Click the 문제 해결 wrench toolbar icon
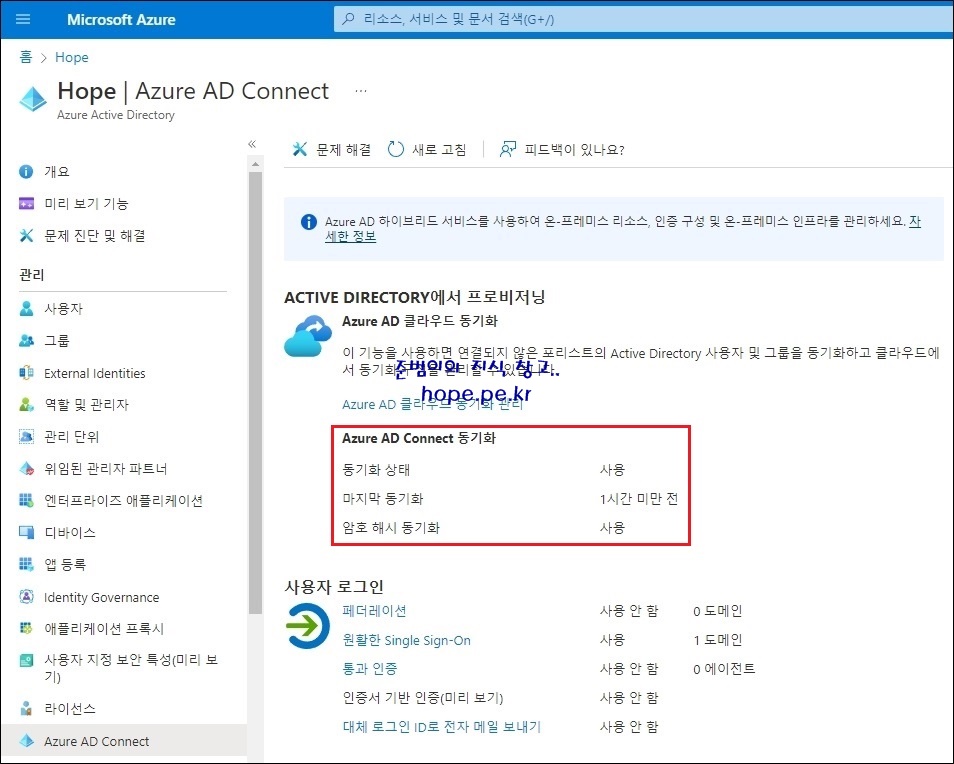The image size is (954, 764). click(x=299, y=149)
